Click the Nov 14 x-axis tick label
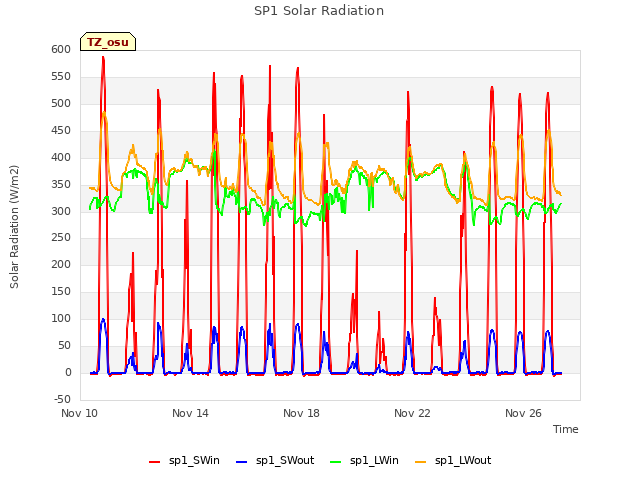 190,413
